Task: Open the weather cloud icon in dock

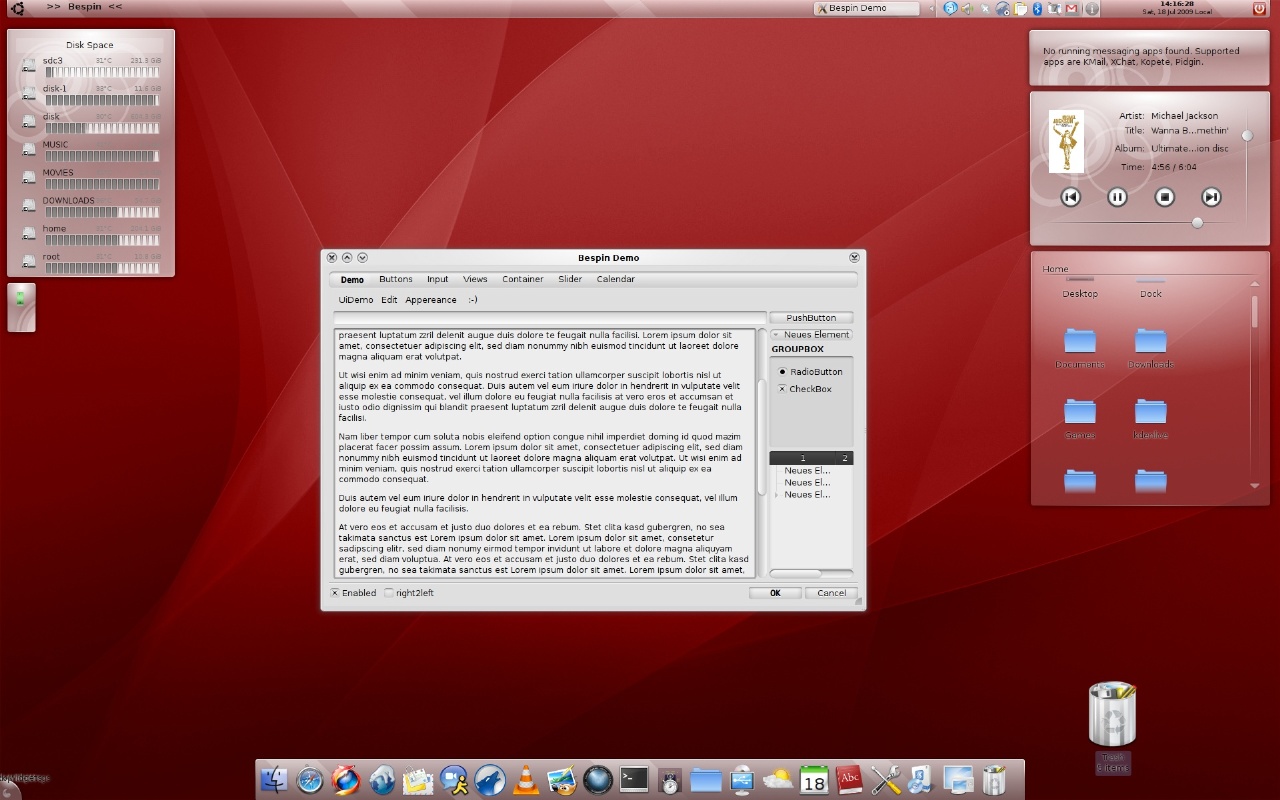Action: (x=778, y=779)
